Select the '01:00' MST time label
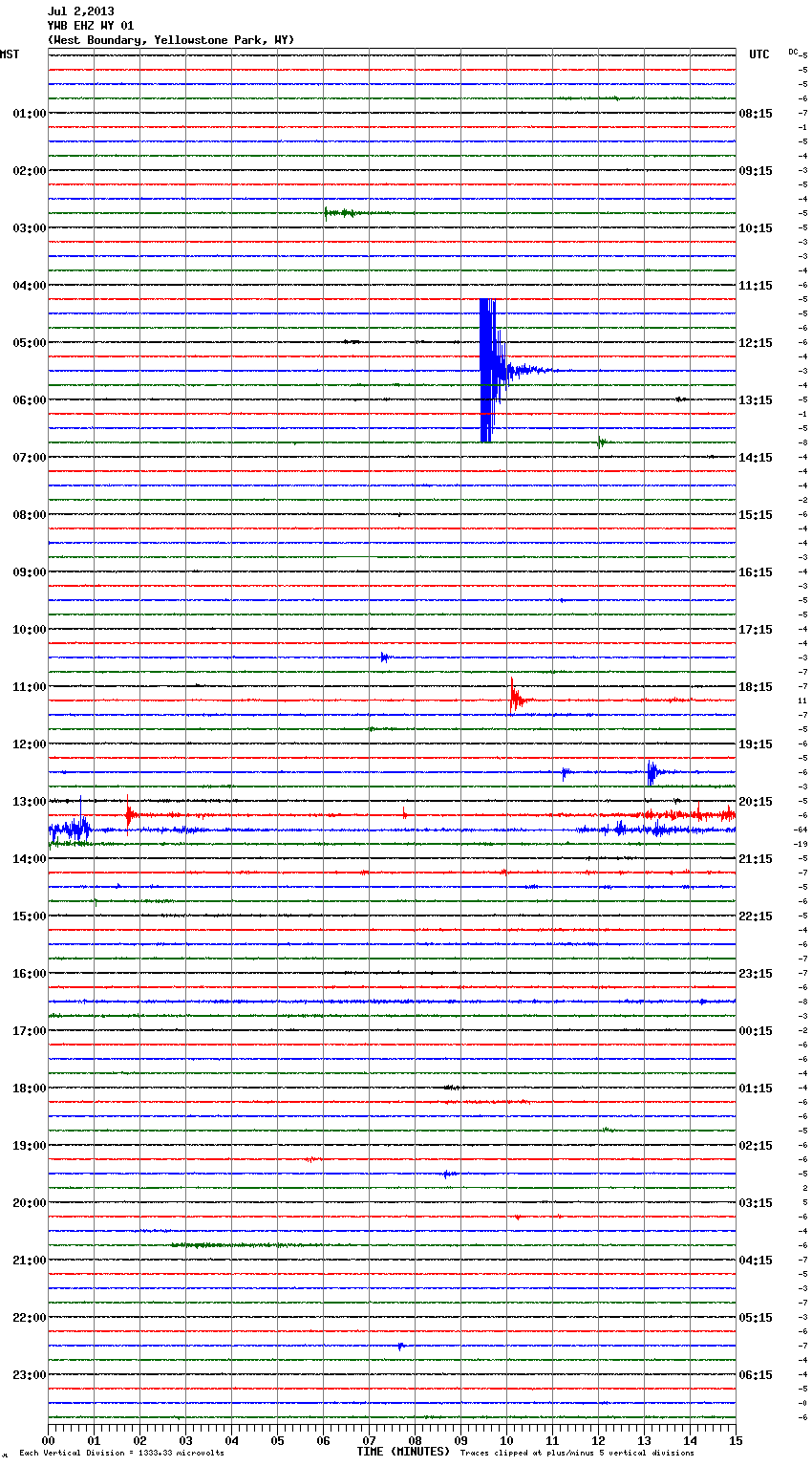 (x=29, y=114)
